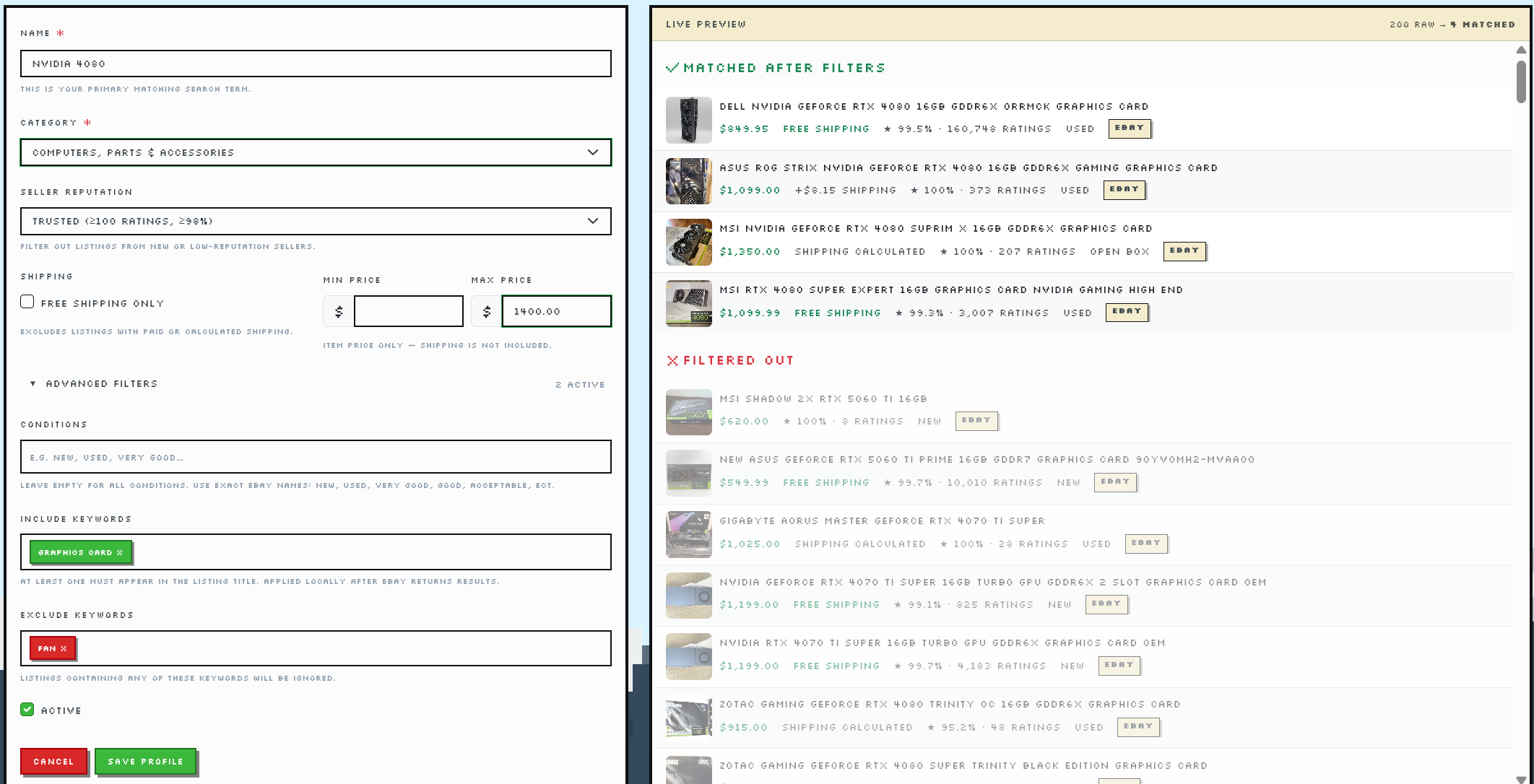Focus the Max Price field showing 1400.00
The image size is (1534, 784).
click(556, 311)
